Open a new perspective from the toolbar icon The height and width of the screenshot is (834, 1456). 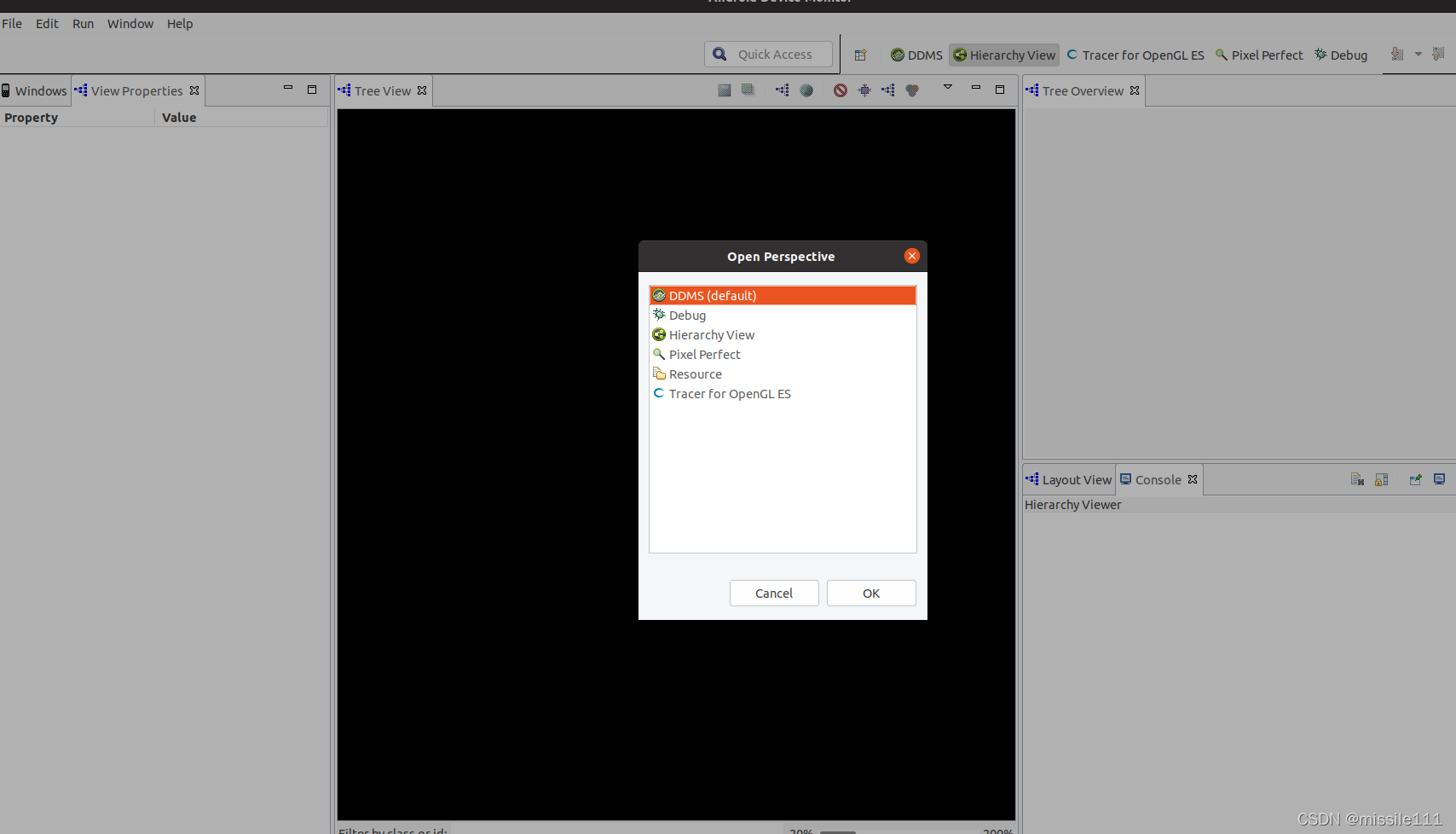[x=860, y=55]
